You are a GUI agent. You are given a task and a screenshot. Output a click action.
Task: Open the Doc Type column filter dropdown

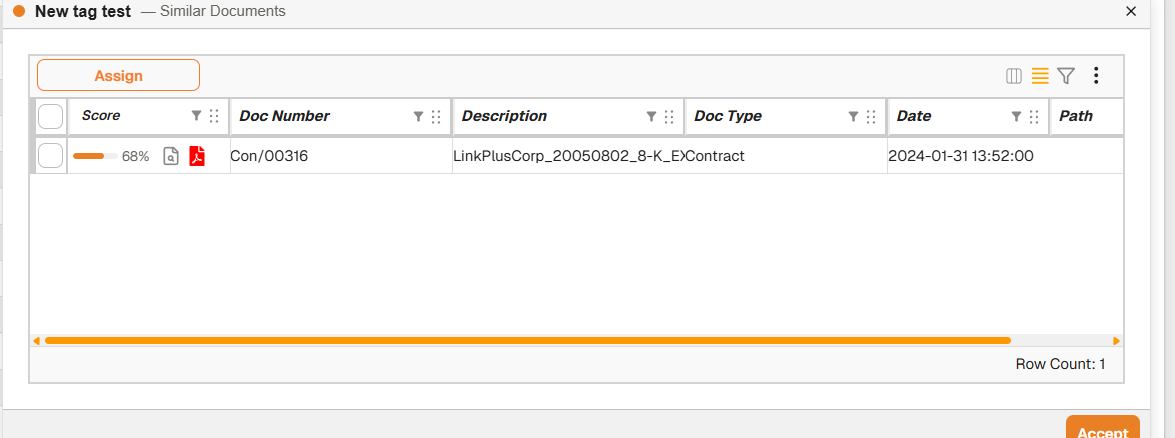click(x=853, y=116)
